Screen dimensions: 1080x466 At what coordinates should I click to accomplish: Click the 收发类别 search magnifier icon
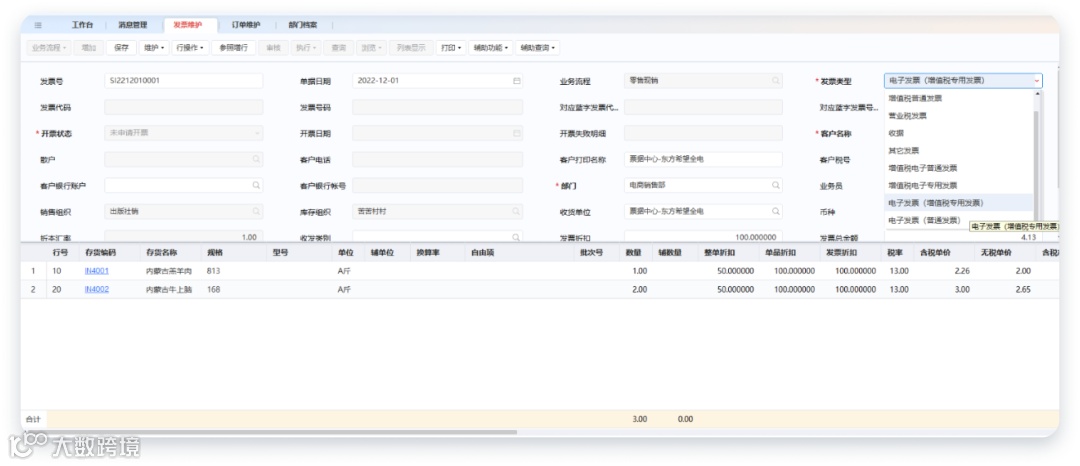point(516,237)
